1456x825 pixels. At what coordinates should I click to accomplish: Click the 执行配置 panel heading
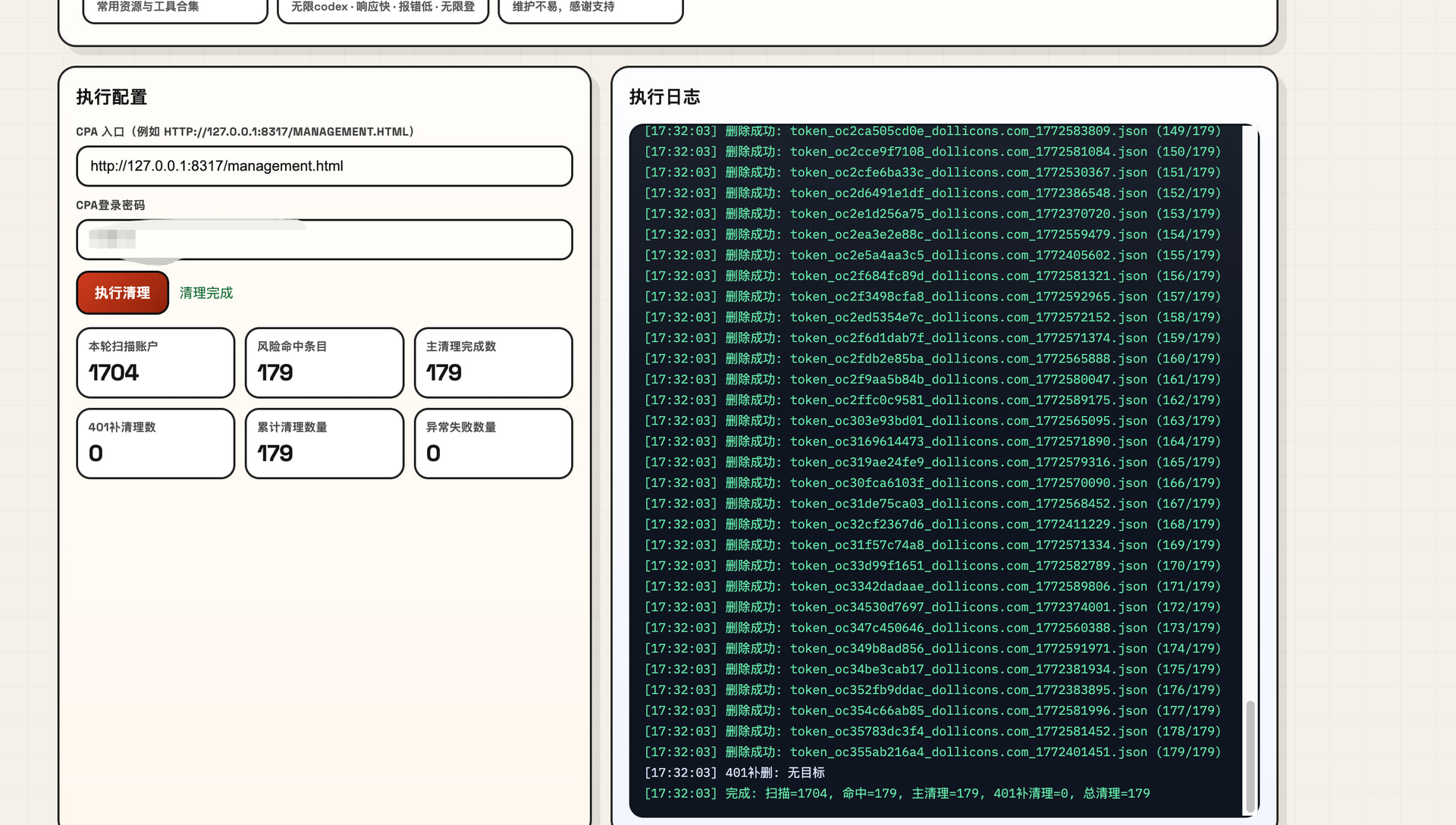[111, 97]
